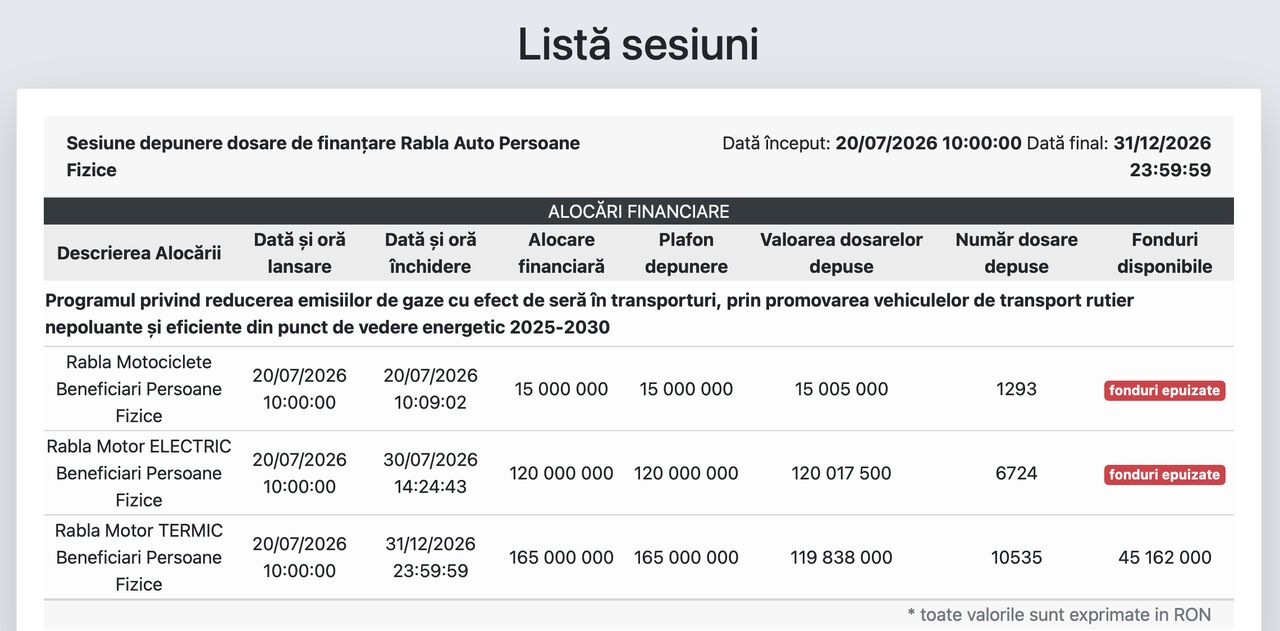Select the Rabla Auto Persoane Fizice session title
The image size is (1280, 631).
[323, 157]
